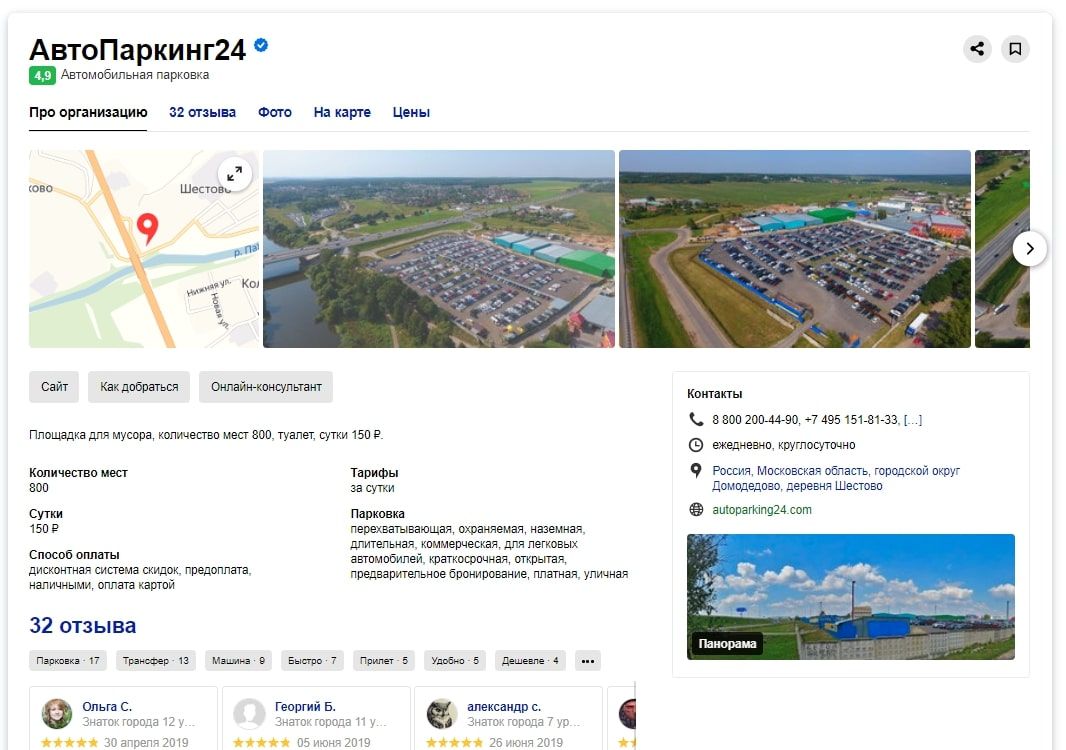Click the red location pin on the map
Viewport: 1066px width, 750px height.
[148, 228]
